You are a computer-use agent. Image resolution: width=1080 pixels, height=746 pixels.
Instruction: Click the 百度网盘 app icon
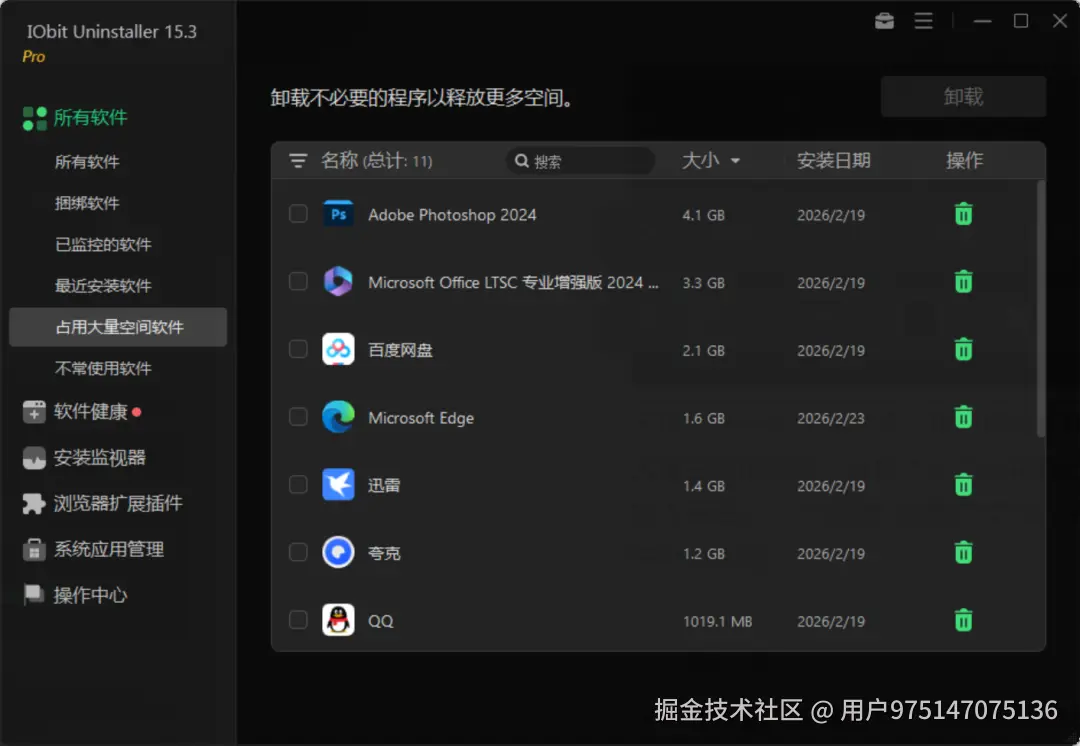[x=338, y=349]
